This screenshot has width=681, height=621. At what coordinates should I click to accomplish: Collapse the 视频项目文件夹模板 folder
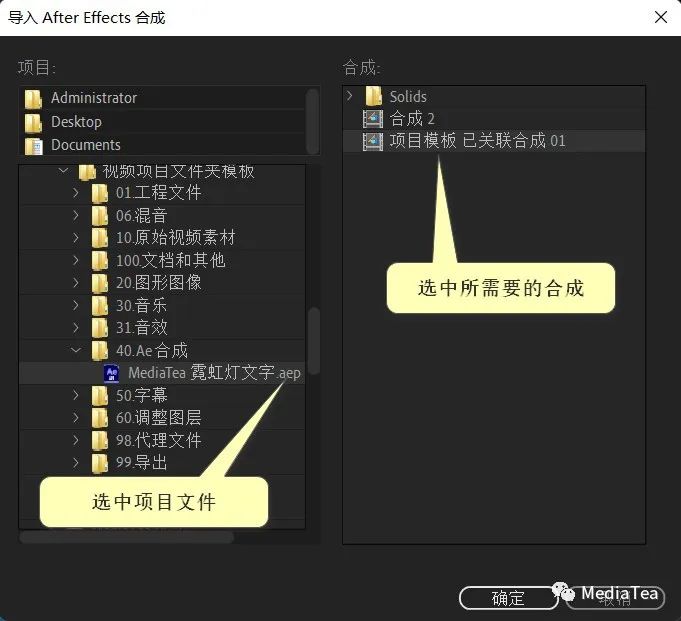63,170
